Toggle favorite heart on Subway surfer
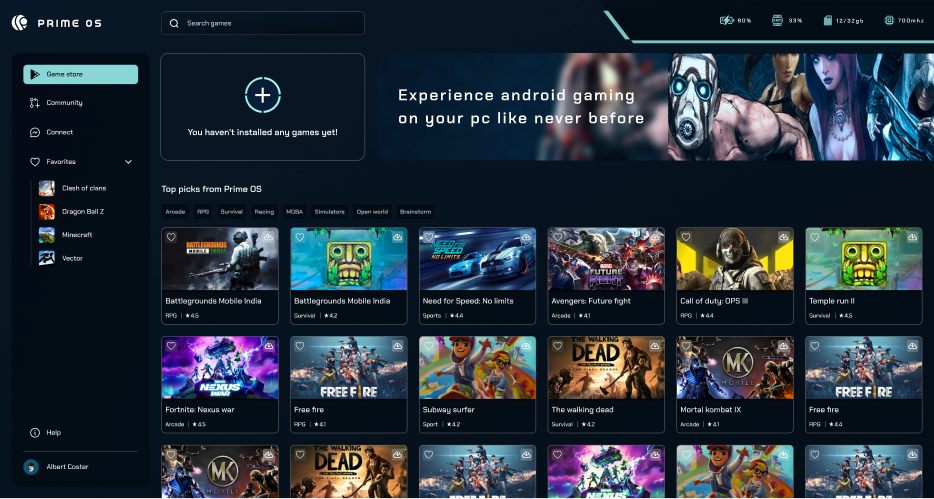The height and width of the screenshot is (499, 934). pos(428,346)
